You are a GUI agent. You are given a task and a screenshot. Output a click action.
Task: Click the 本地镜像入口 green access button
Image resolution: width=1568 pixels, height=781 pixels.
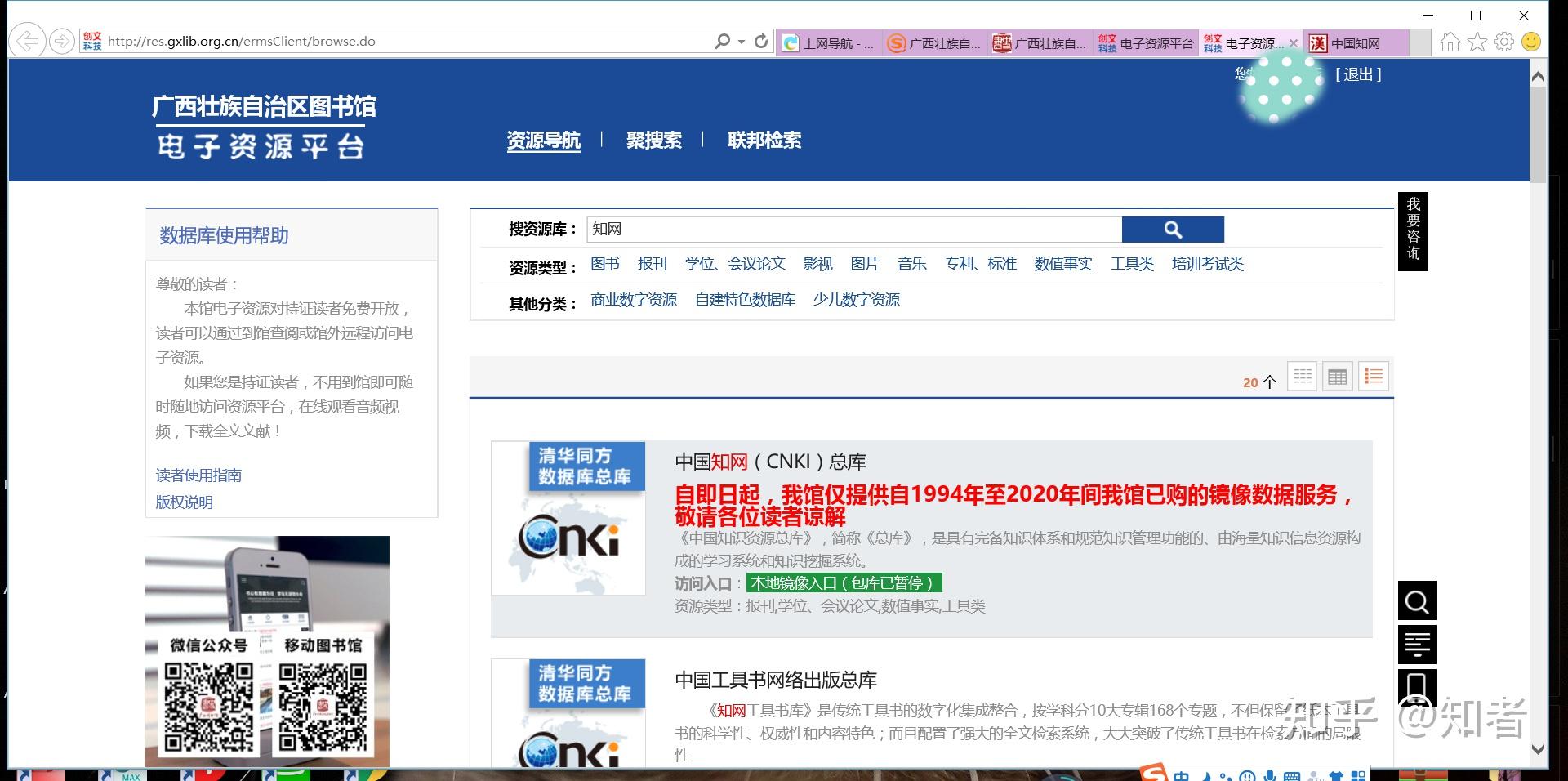pos(844,583)
